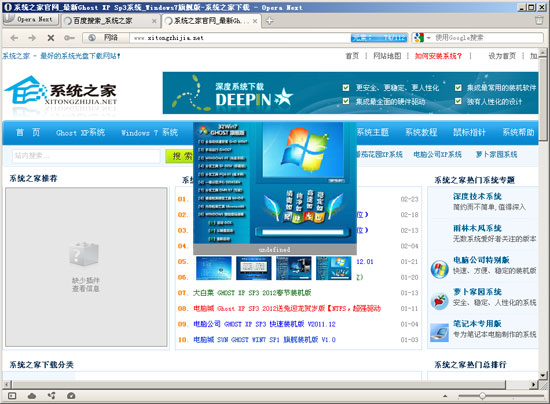Select the Windows 7 系统 navigation item

pyautogui.click(x=149, y=133)
